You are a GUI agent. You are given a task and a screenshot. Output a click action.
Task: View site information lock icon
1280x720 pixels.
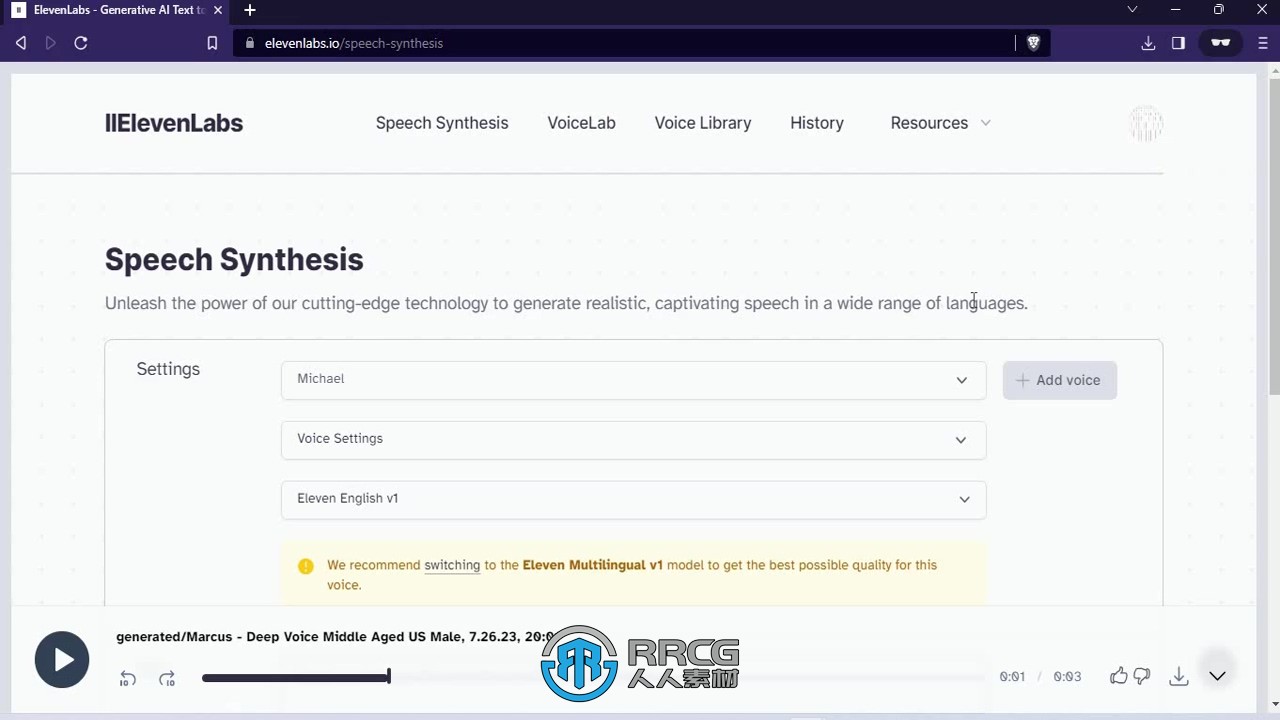click(x=250, y=43)
